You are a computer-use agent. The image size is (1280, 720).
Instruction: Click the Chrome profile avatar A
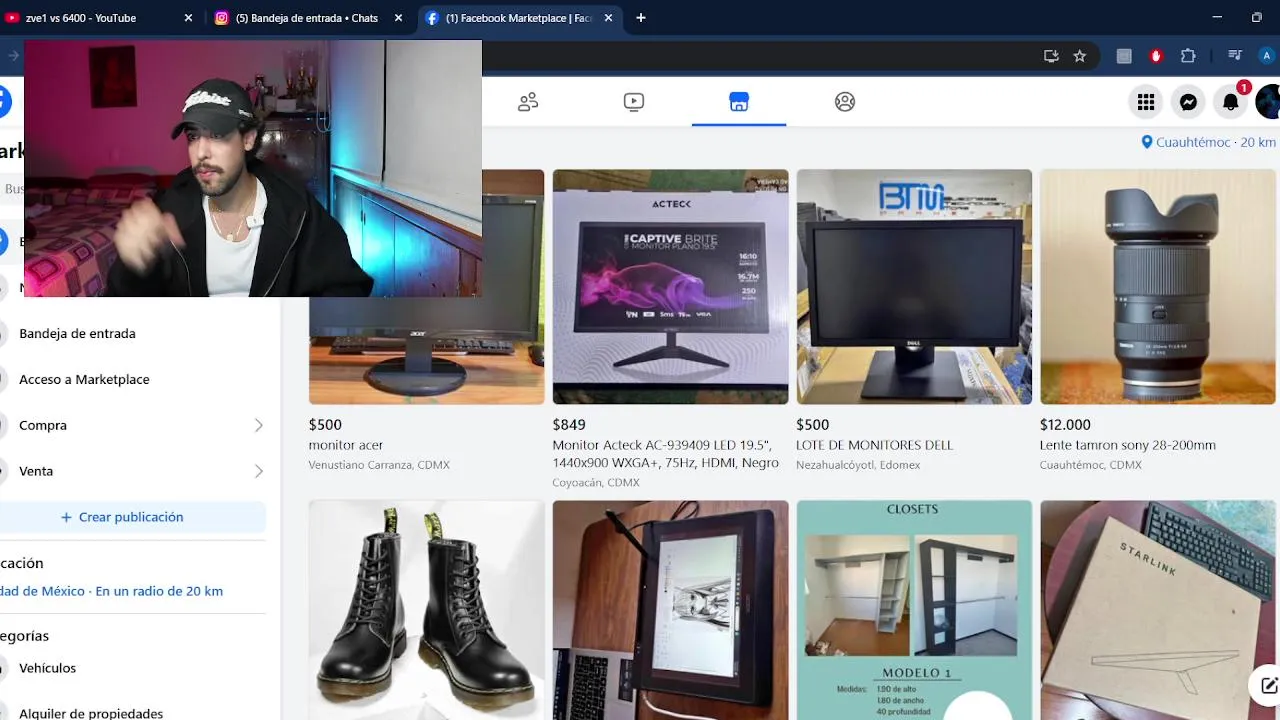(1267, 56)
